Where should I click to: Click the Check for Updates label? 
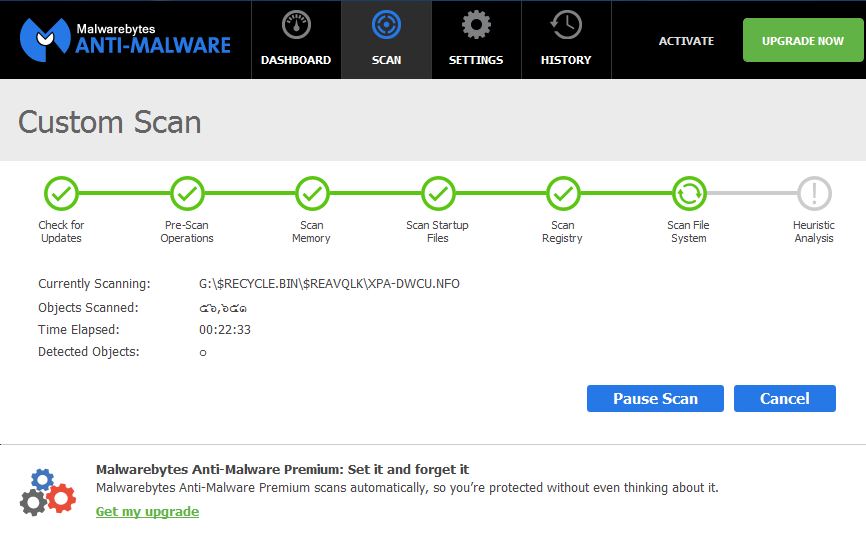[x=61, y=231]
